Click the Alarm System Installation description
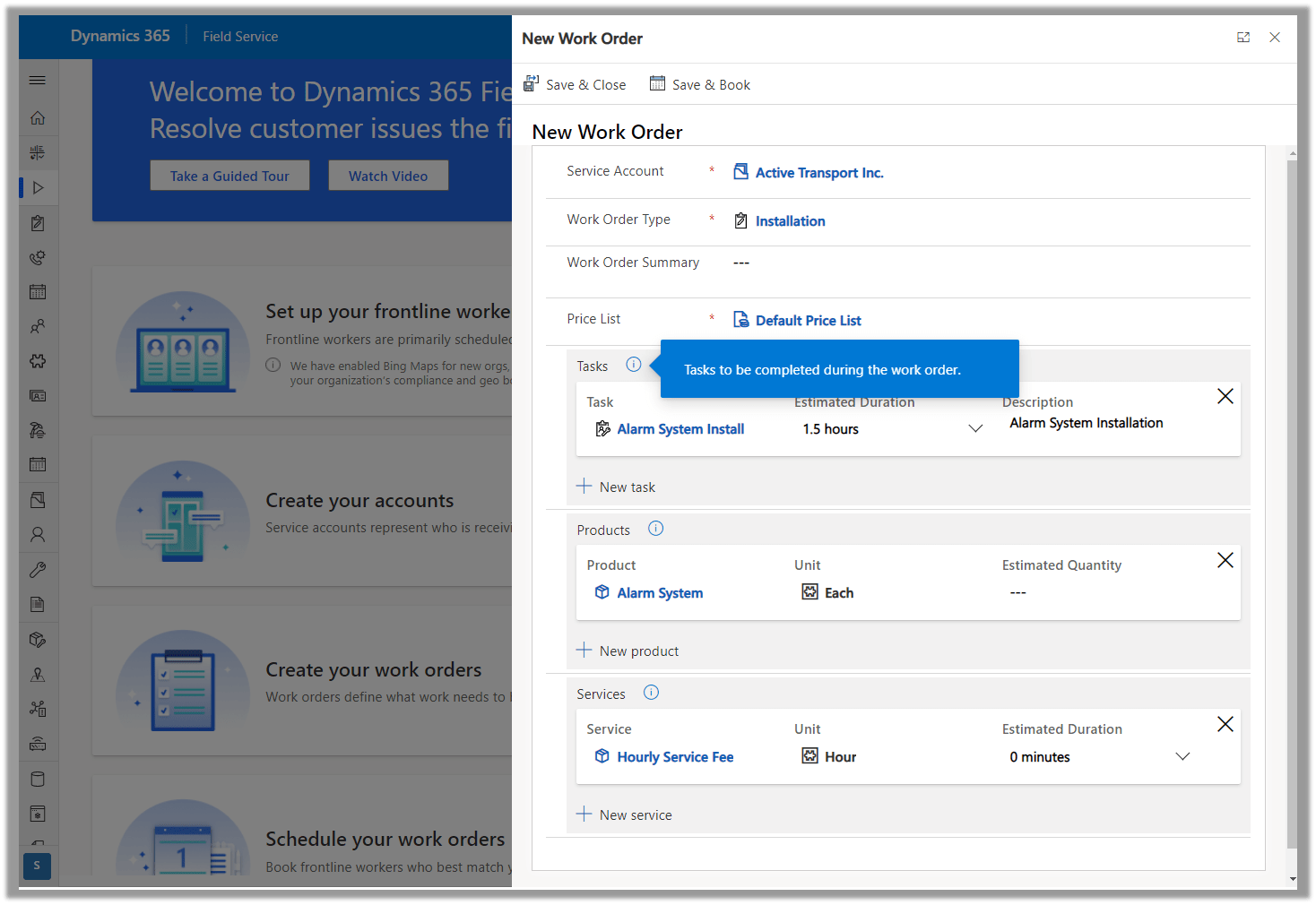This screenshot has width=1316, height=905. pos(1087,423)
